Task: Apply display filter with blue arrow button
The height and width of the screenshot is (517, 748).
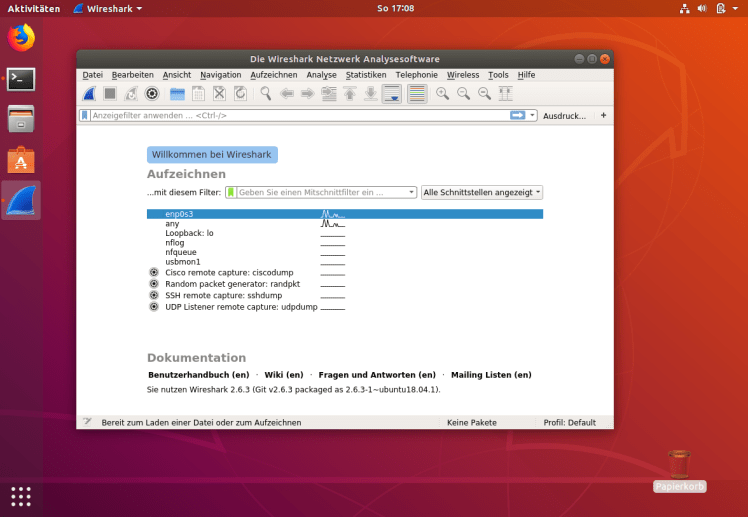Action: [518, 115]
